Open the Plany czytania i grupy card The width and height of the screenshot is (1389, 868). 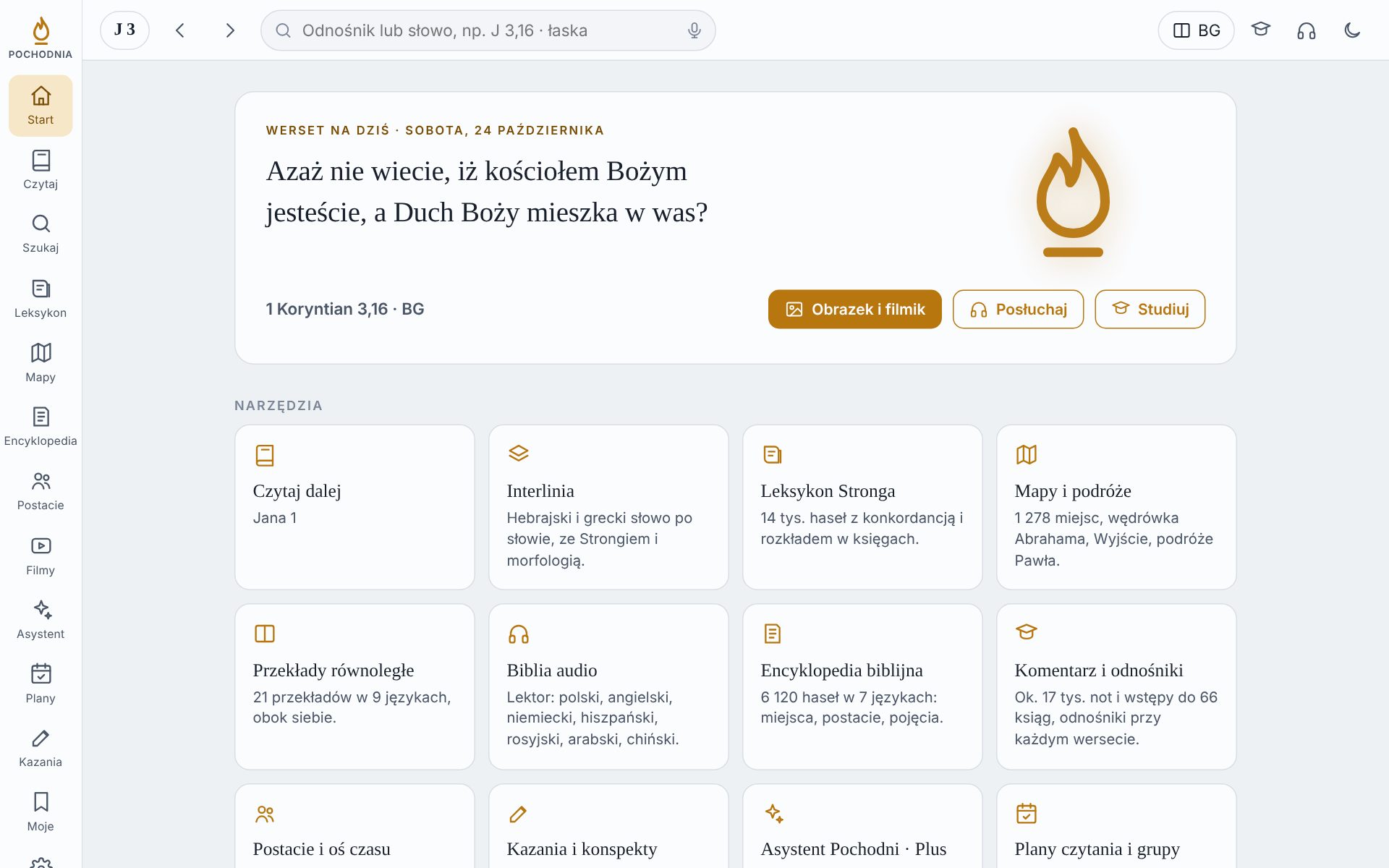1116,826
